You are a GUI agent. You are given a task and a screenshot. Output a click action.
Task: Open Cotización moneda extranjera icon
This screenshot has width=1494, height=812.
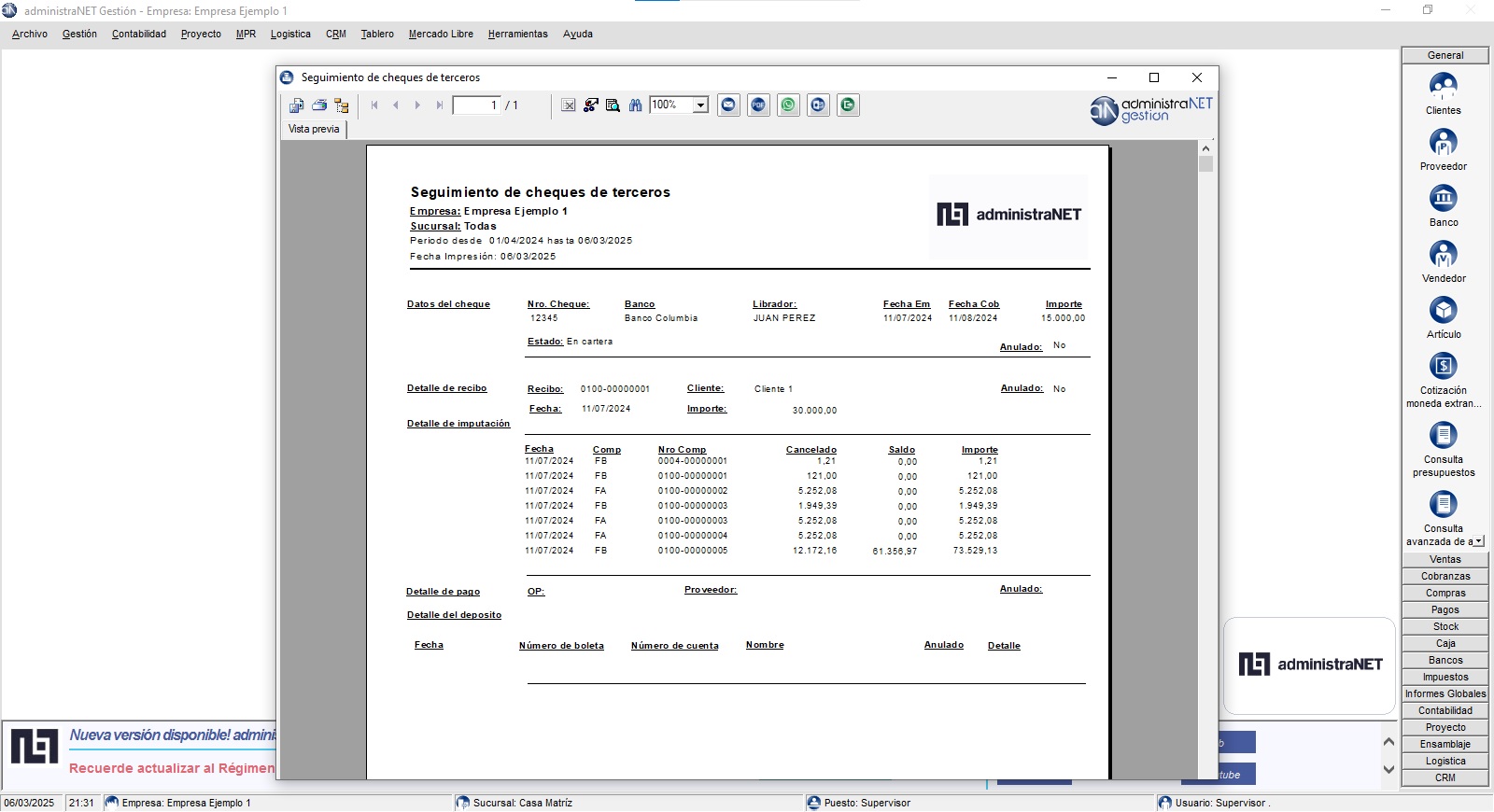tap(1444, 367)
